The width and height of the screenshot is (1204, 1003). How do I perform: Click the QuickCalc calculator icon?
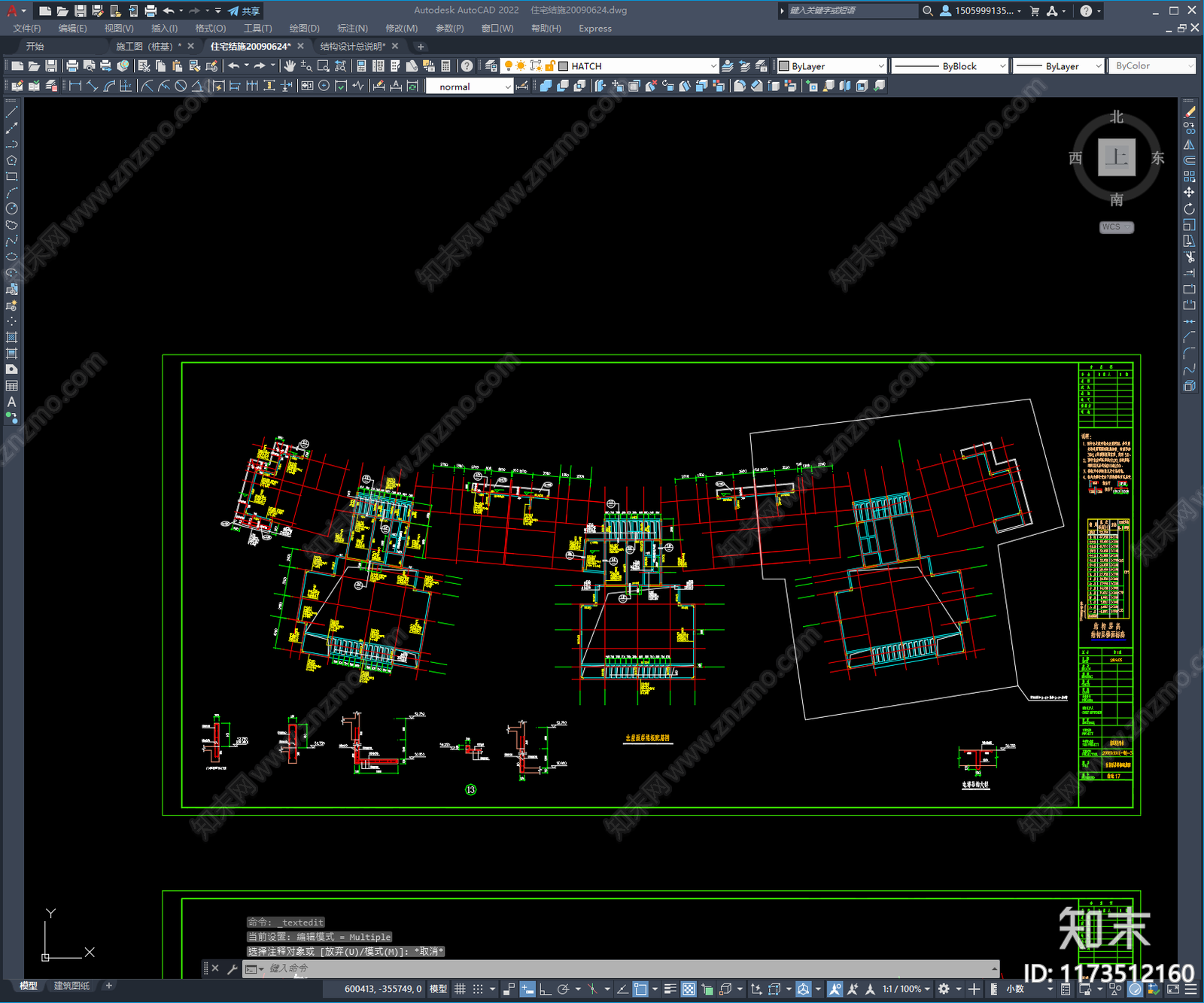pyautogui.click(x=445, y=66)
